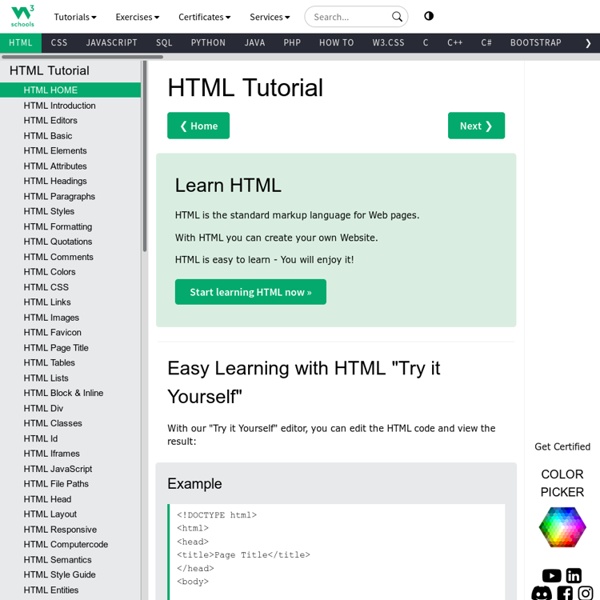This screenshot has width=600, height=600.
Task: Open HTML Editors in sidebar
Action: (70, 121)
